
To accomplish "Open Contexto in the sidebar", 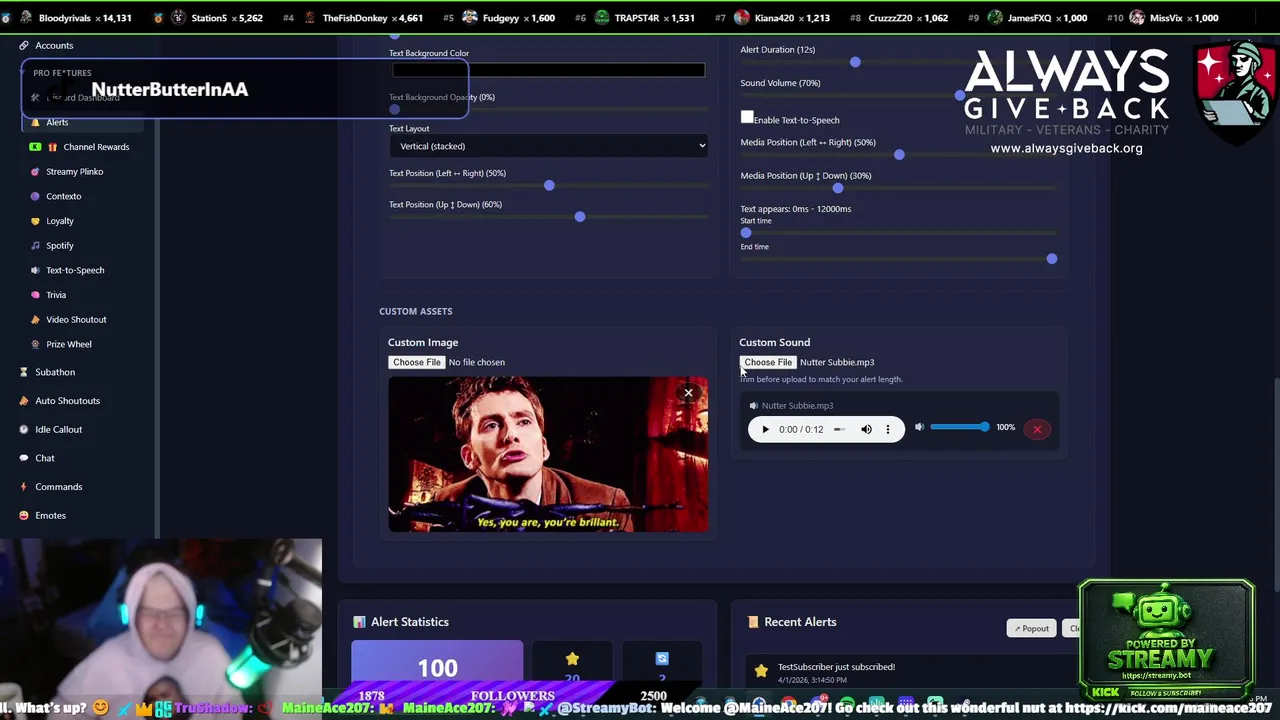I will (63, 196).
